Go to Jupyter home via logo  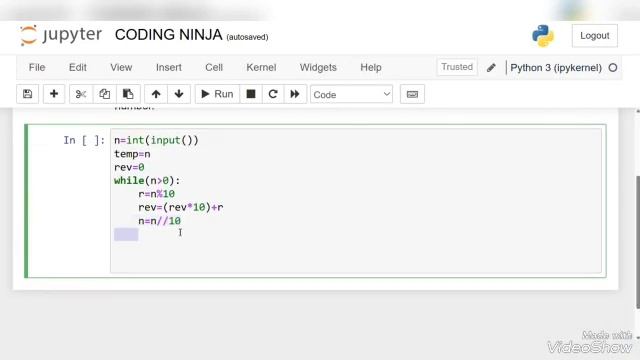61,35
